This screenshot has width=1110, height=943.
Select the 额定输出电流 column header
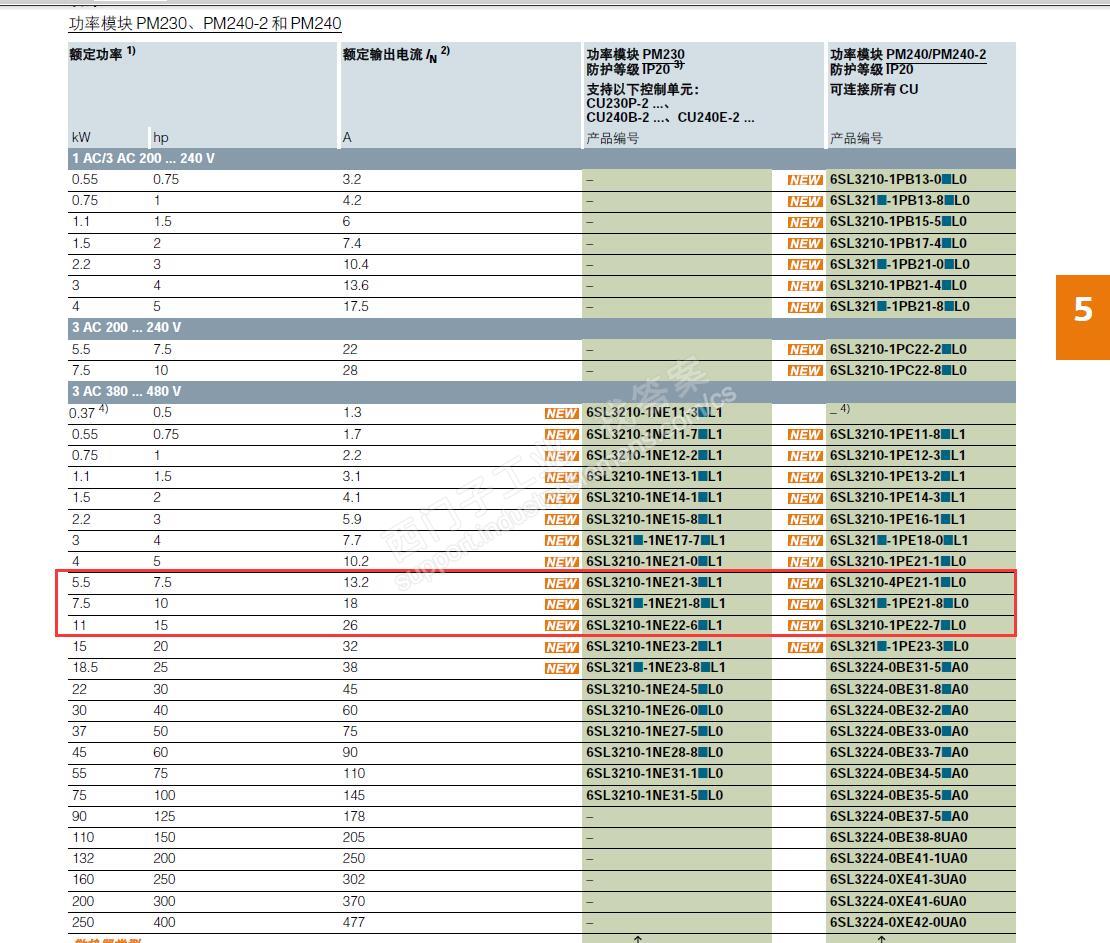point(396,54)
